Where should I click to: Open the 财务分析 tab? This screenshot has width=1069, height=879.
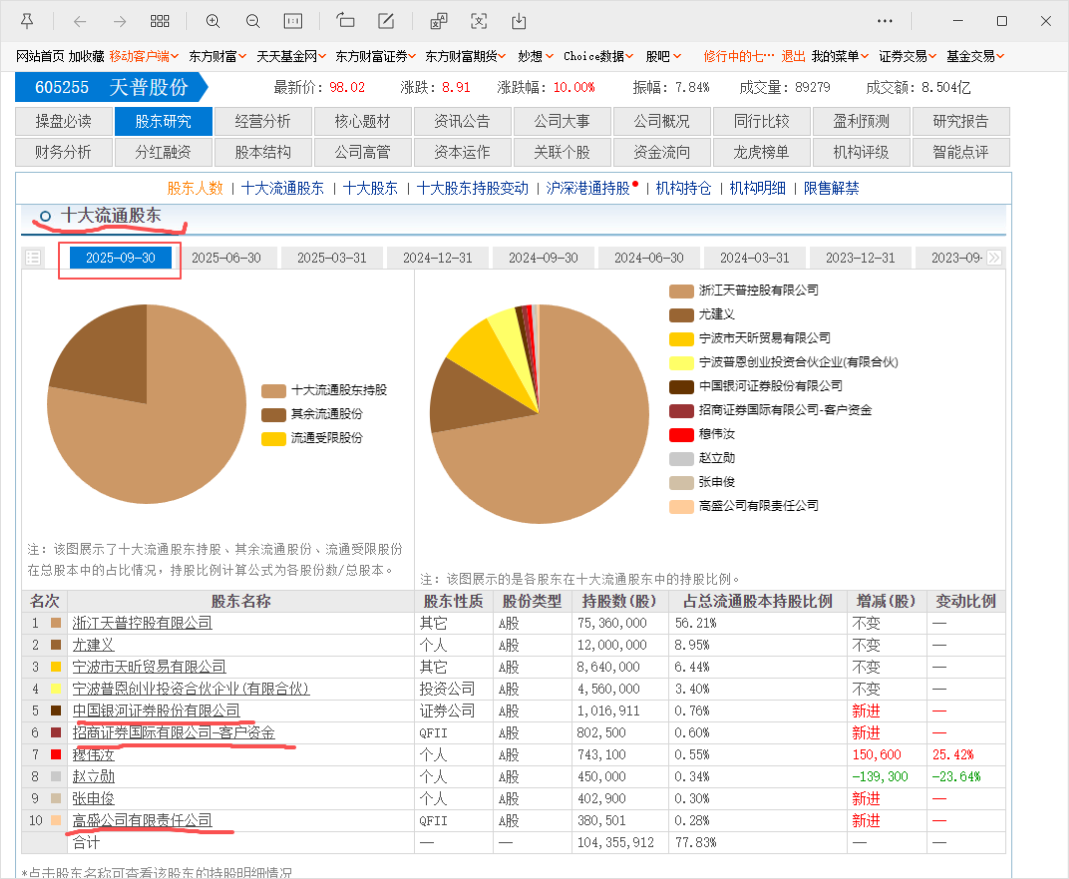click(63, 152)
